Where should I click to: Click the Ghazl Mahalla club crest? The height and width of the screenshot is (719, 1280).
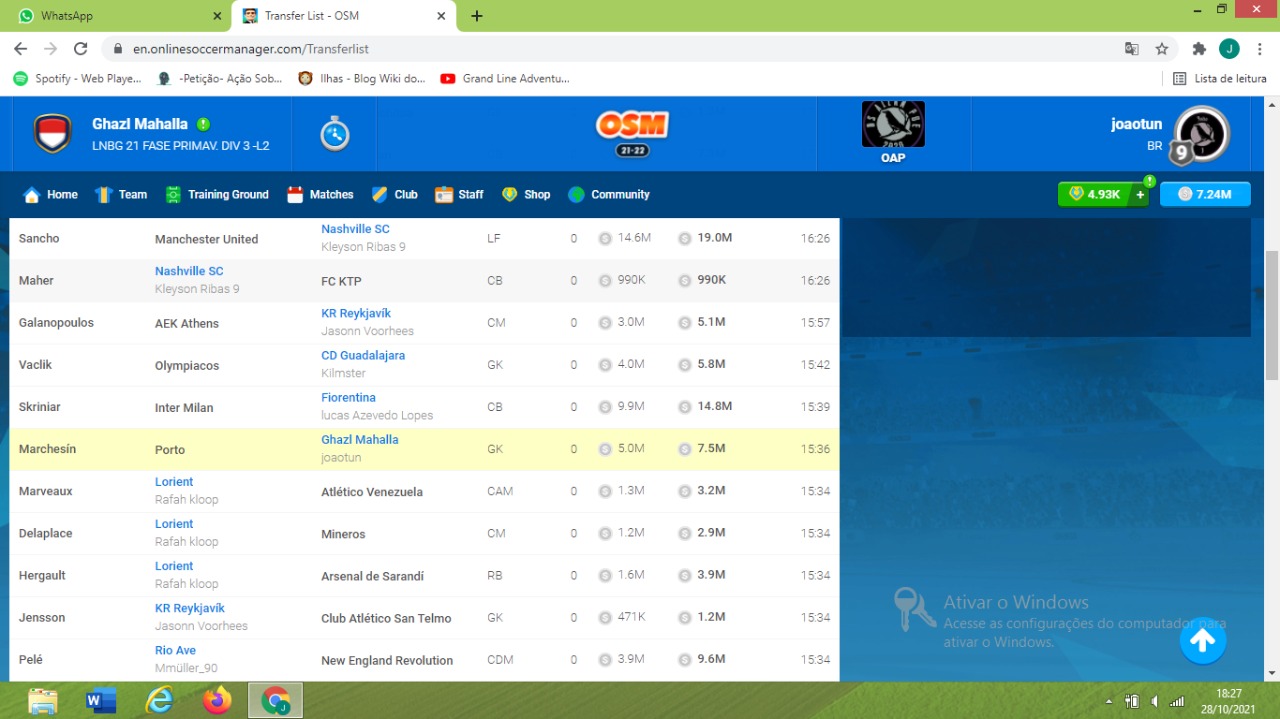click(x=52, y=133)
